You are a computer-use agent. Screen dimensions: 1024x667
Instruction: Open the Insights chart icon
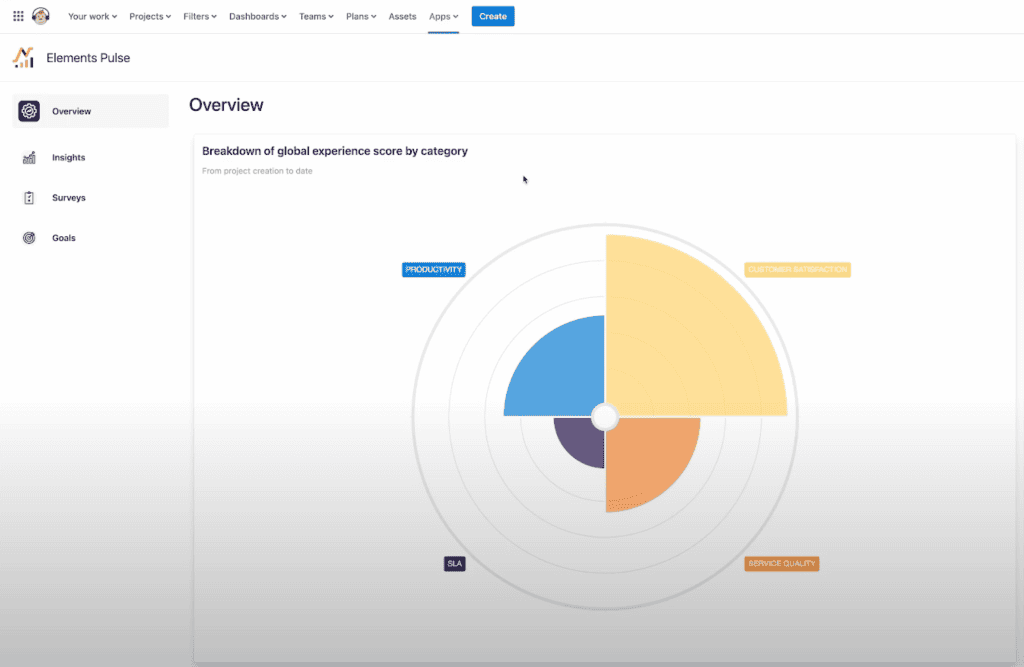click(x=29, y=158)
